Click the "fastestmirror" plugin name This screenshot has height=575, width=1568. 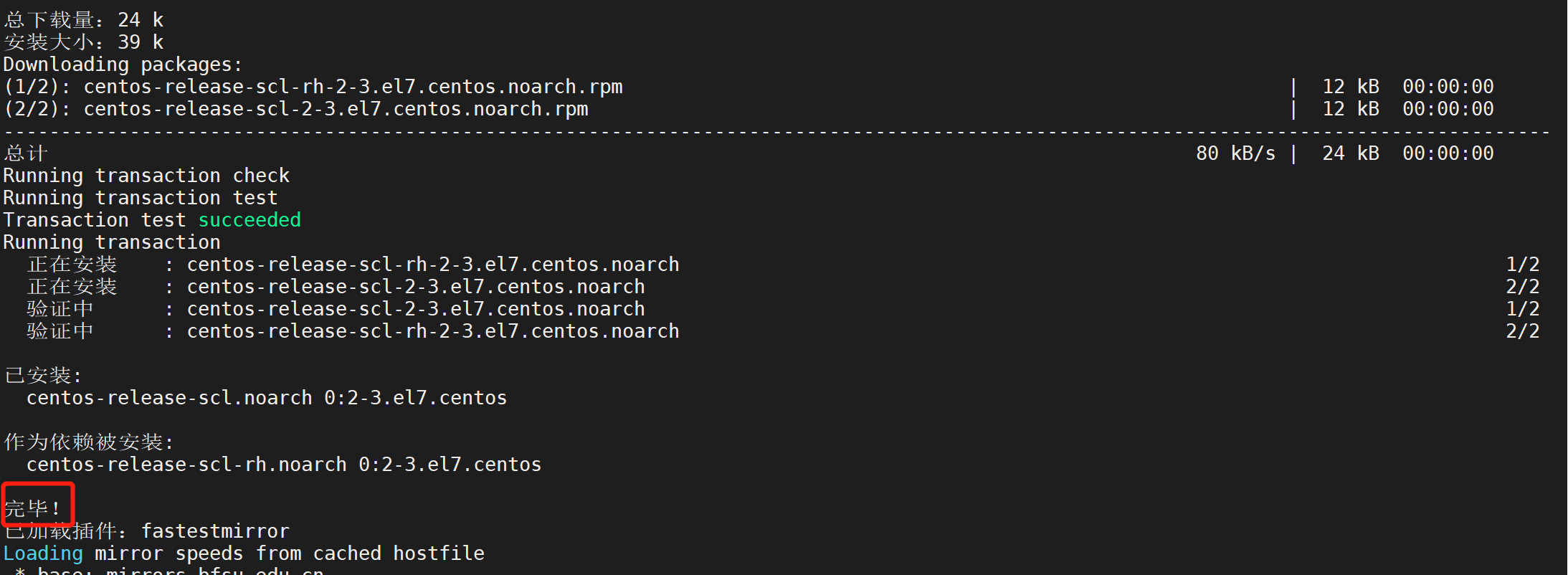click(215, 531)
